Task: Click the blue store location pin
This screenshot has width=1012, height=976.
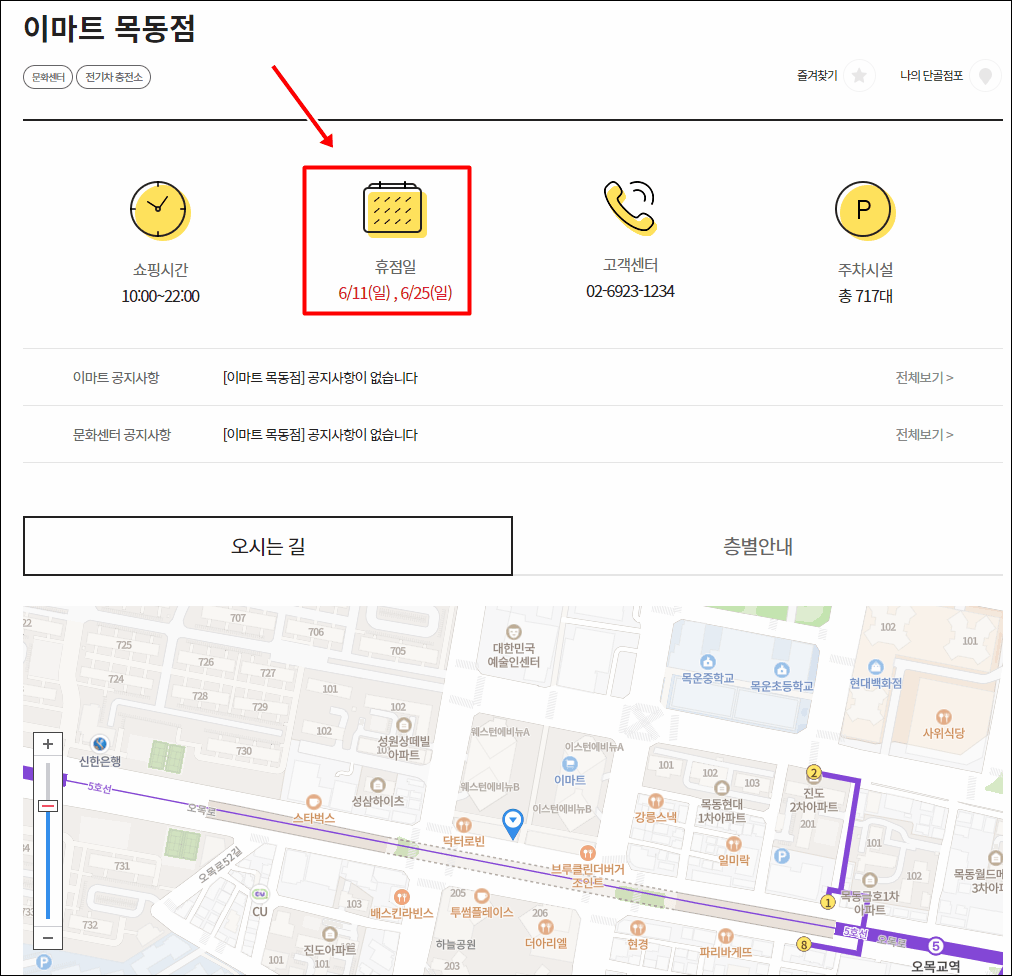Action: [x=513, y=824]
